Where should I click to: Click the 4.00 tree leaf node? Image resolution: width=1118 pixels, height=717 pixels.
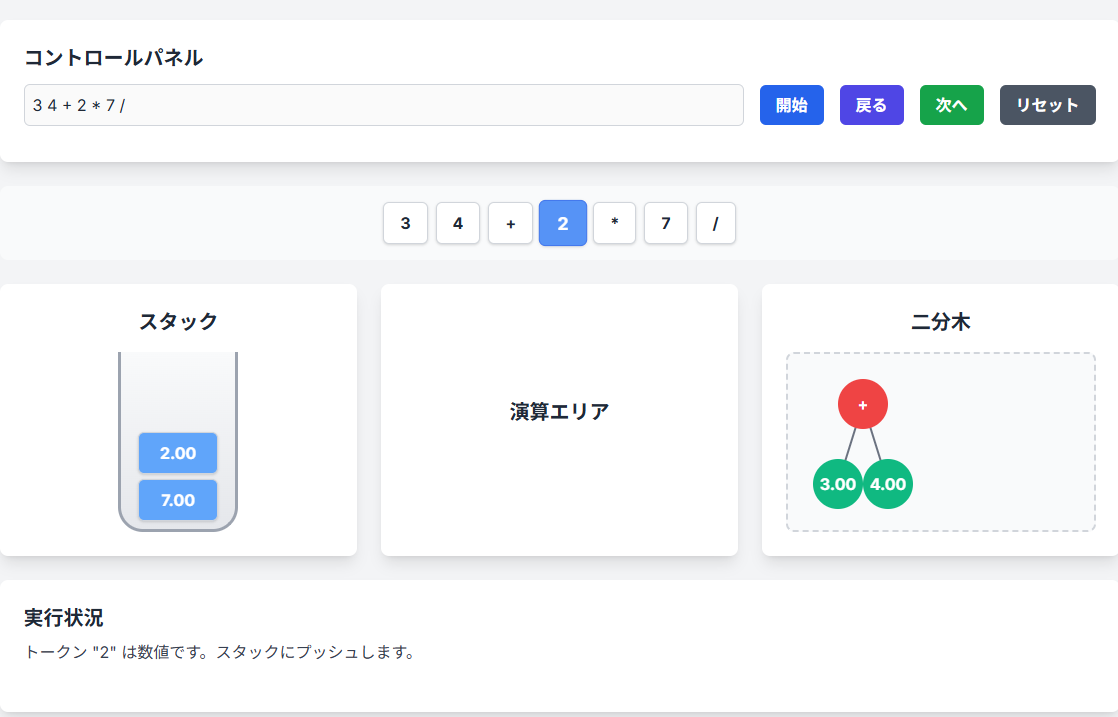[x=888, y=484]
